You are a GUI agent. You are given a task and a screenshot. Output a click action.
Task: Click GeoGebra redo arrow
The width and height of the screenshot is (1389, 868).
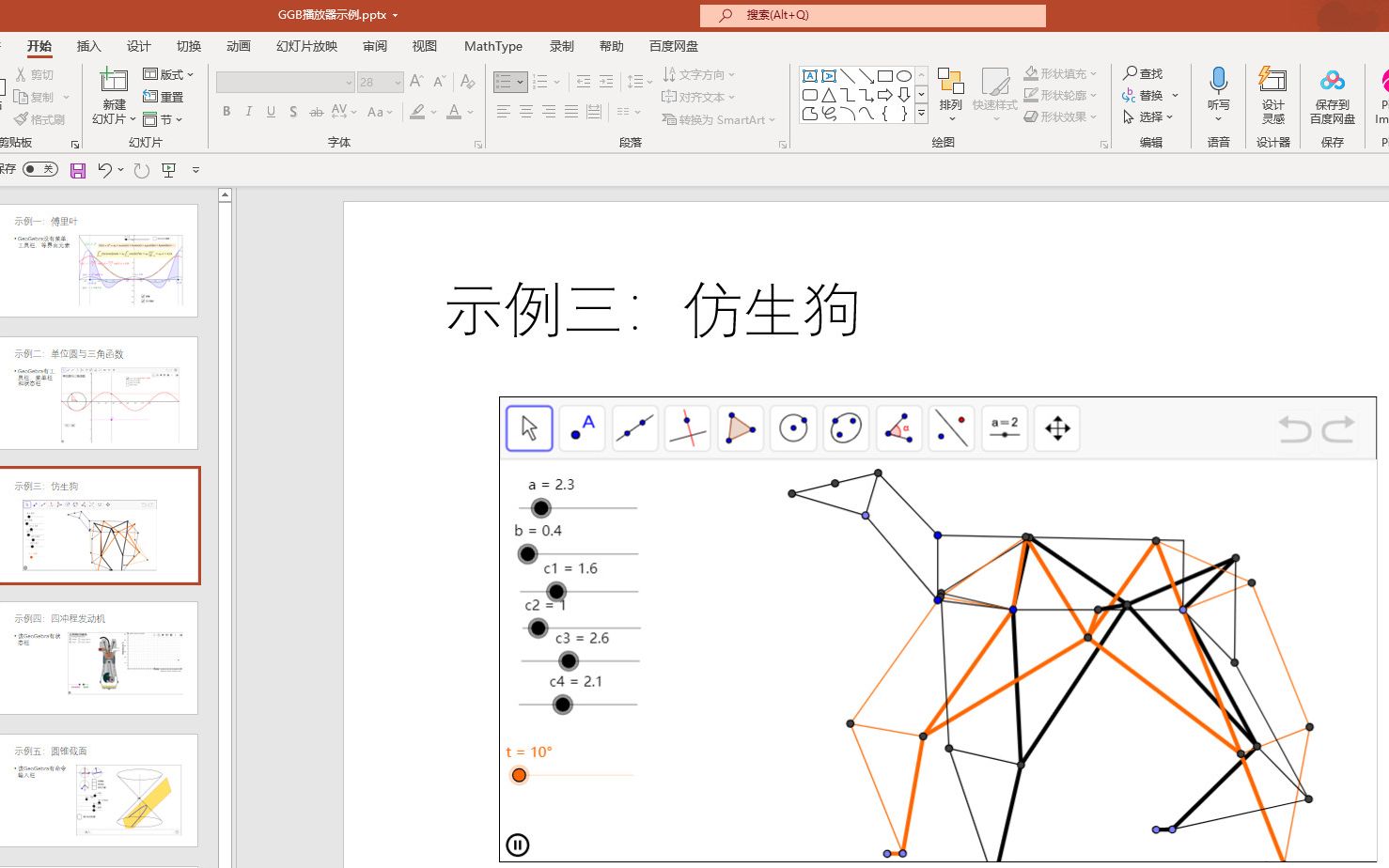(1338, 429)
